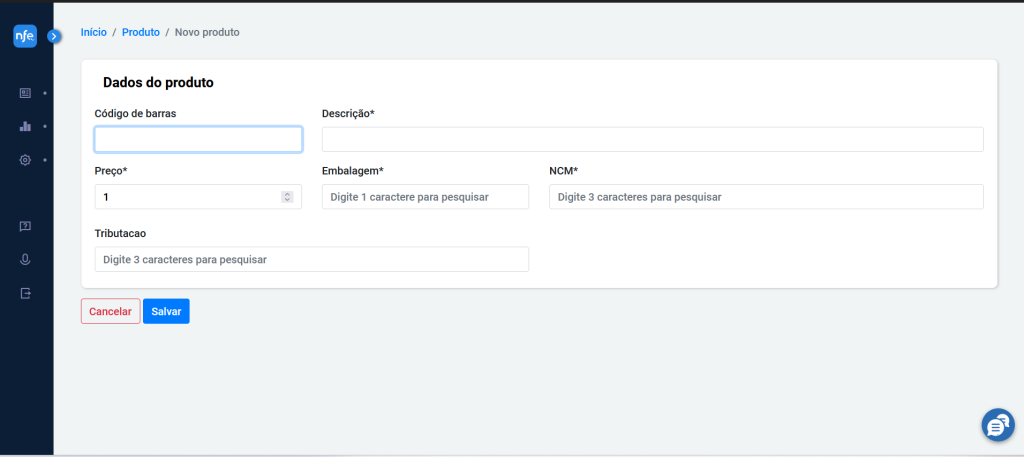
Task: Focus the Código de barras field
Action: 199,140
